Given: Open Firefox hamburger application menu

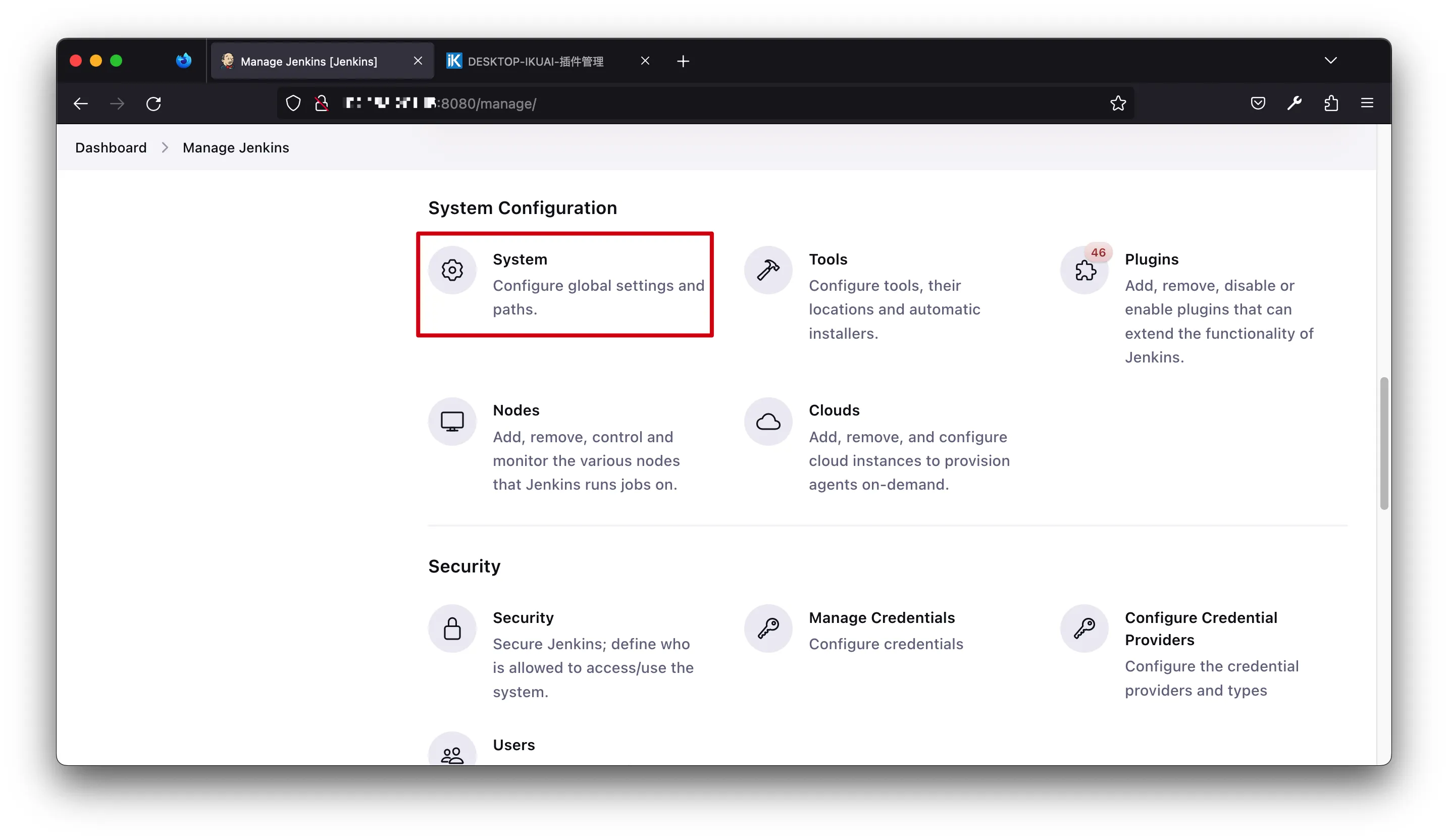Looking at the screenshot, I should click(1367, 103).
